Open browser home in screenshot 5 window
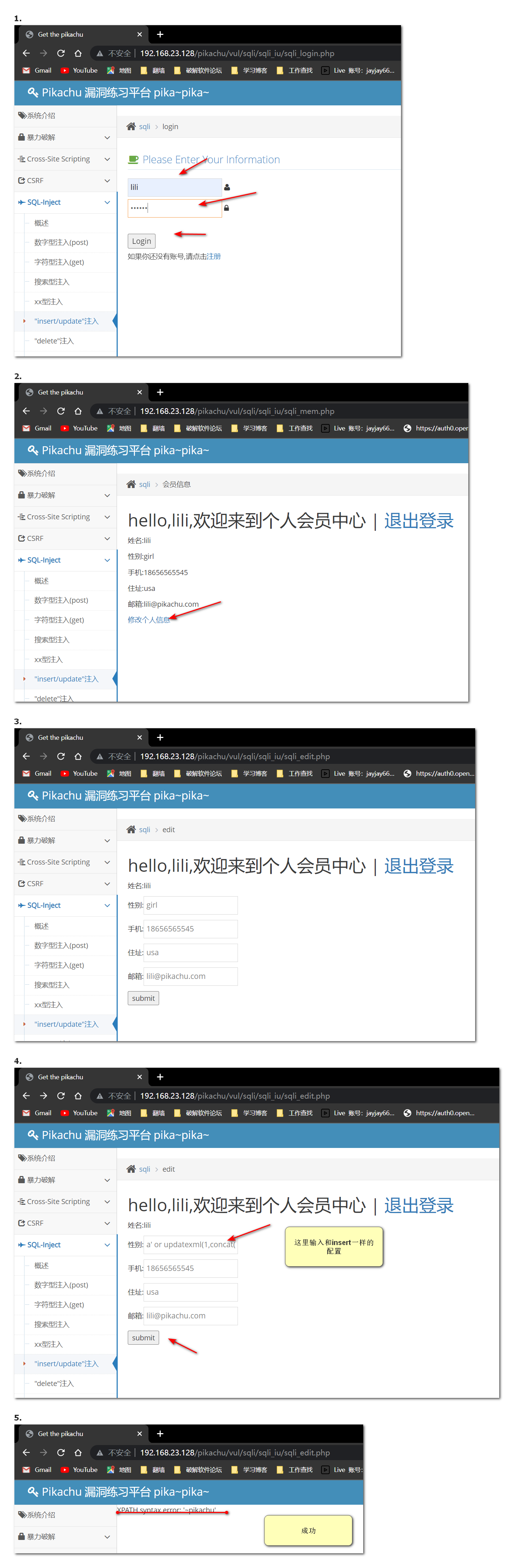 78,1453
